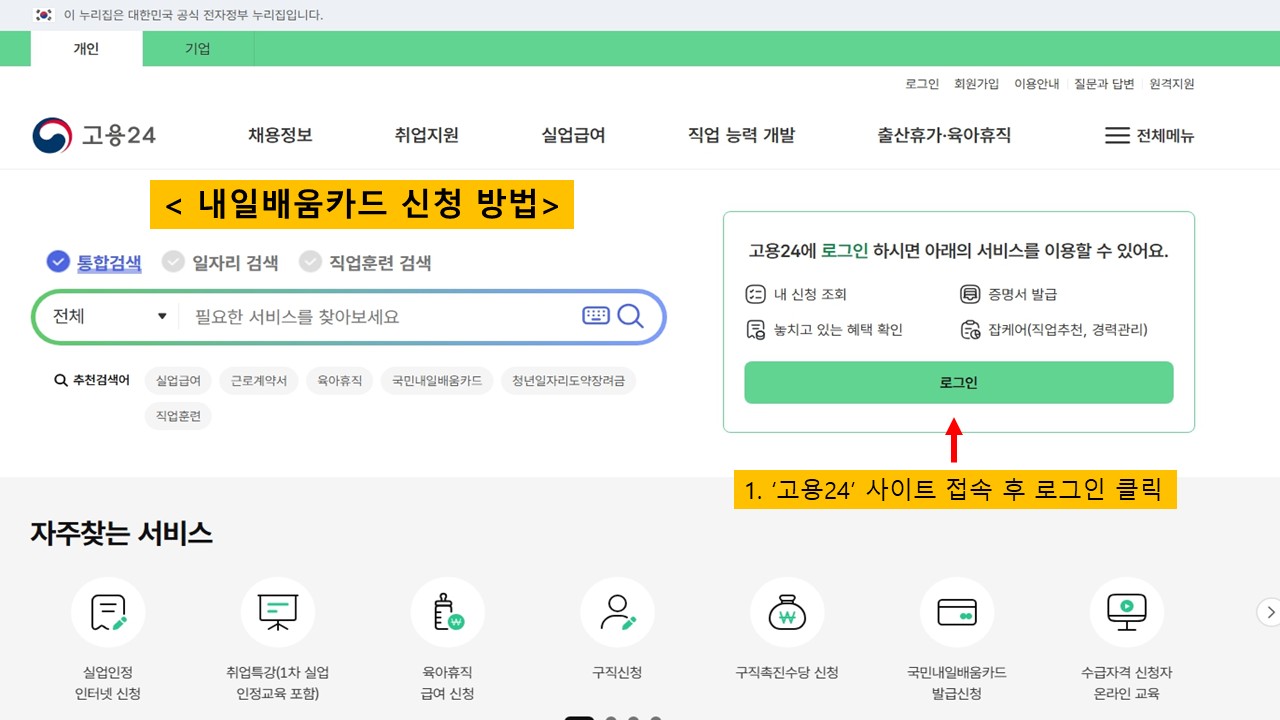
Task: Switch to the 기업 tab
Action: 198,48
